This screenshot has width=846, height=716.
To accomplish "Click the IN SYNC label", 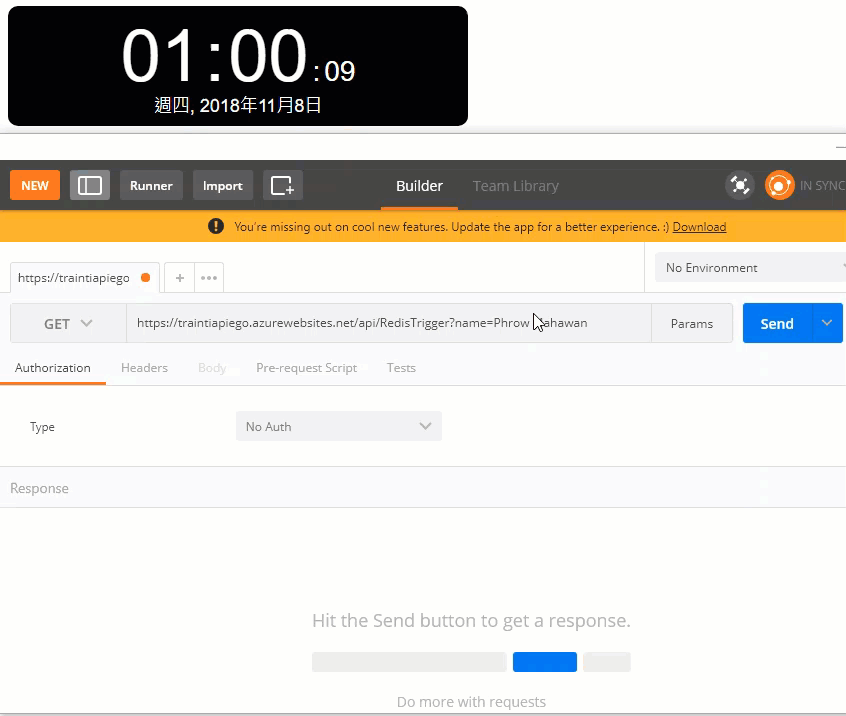I will (x=822, y=186).
